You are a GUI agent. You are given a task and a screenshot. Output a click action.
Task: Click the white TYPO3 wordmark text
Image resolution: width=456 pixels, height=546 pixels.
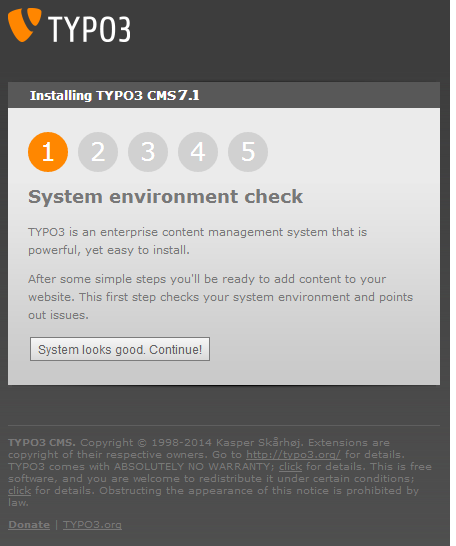89,30
